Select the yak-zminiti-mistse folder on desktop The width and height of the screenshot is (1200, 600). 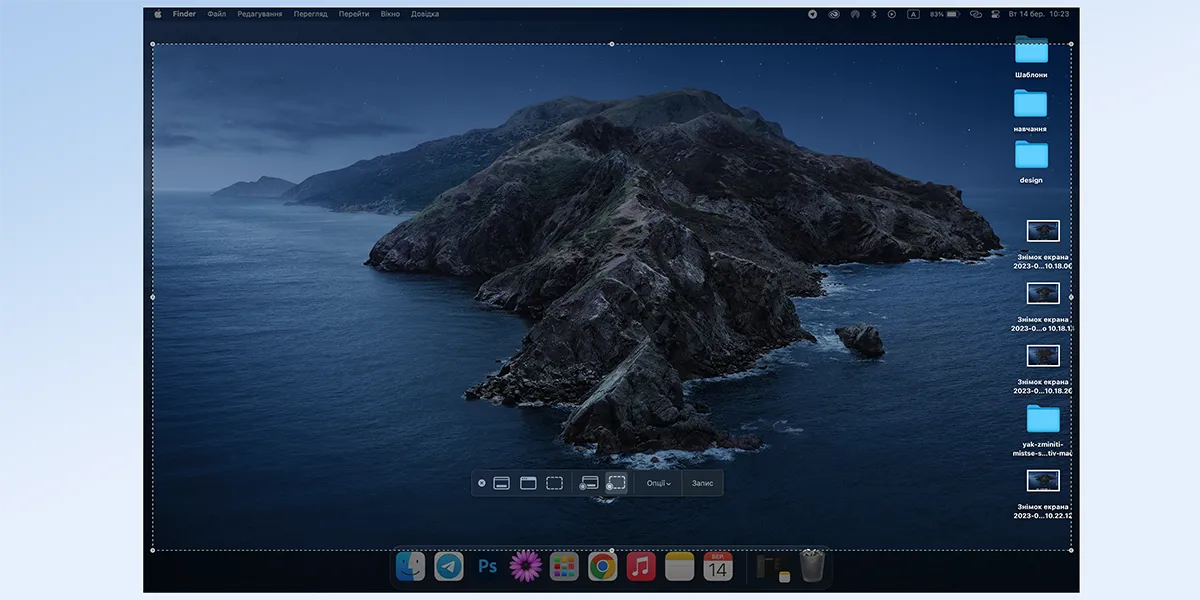(x=1042, y=418)
